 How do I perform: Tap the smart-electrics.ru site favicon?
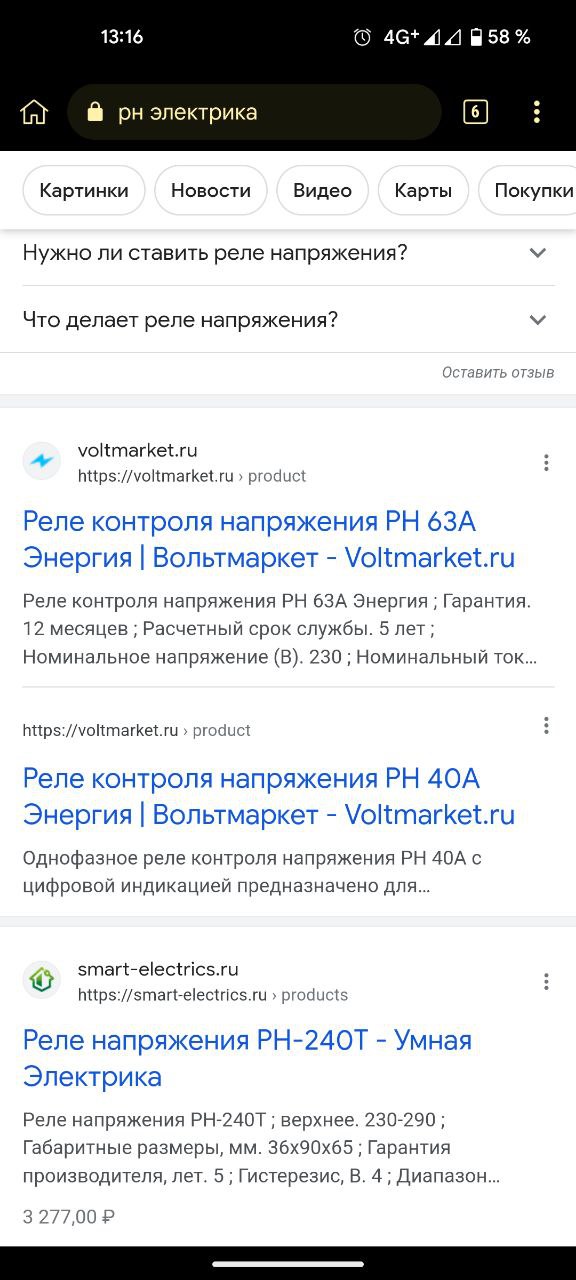click(42, 980)
